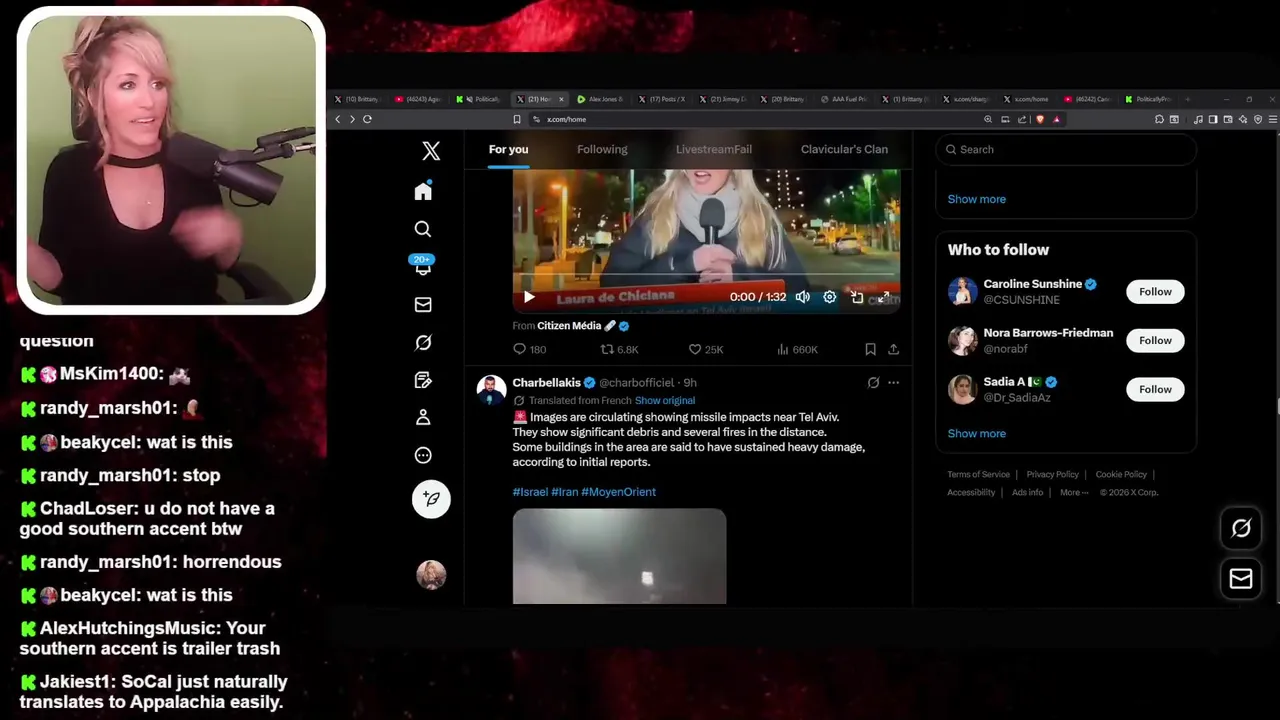Screen dimensions: 1280x720
Task: Open missile impact video thumbnail
Action: 619,556
